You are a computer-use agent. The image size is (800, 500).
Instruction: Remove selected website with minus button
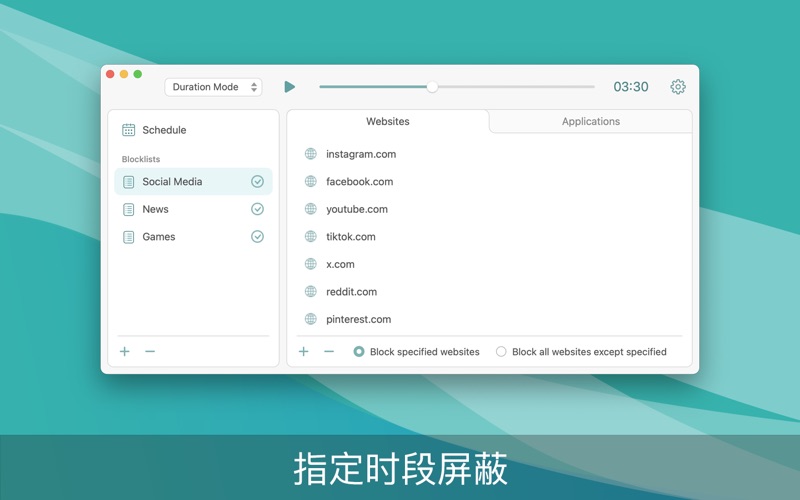click(329, 352)
